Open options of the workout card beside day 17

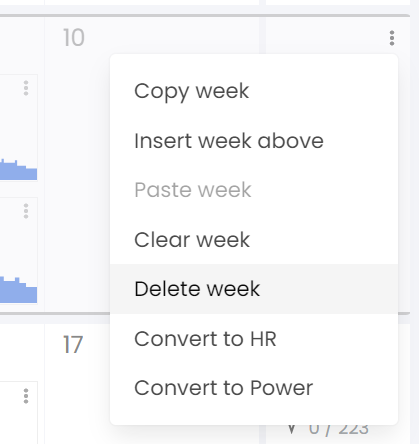26,396
